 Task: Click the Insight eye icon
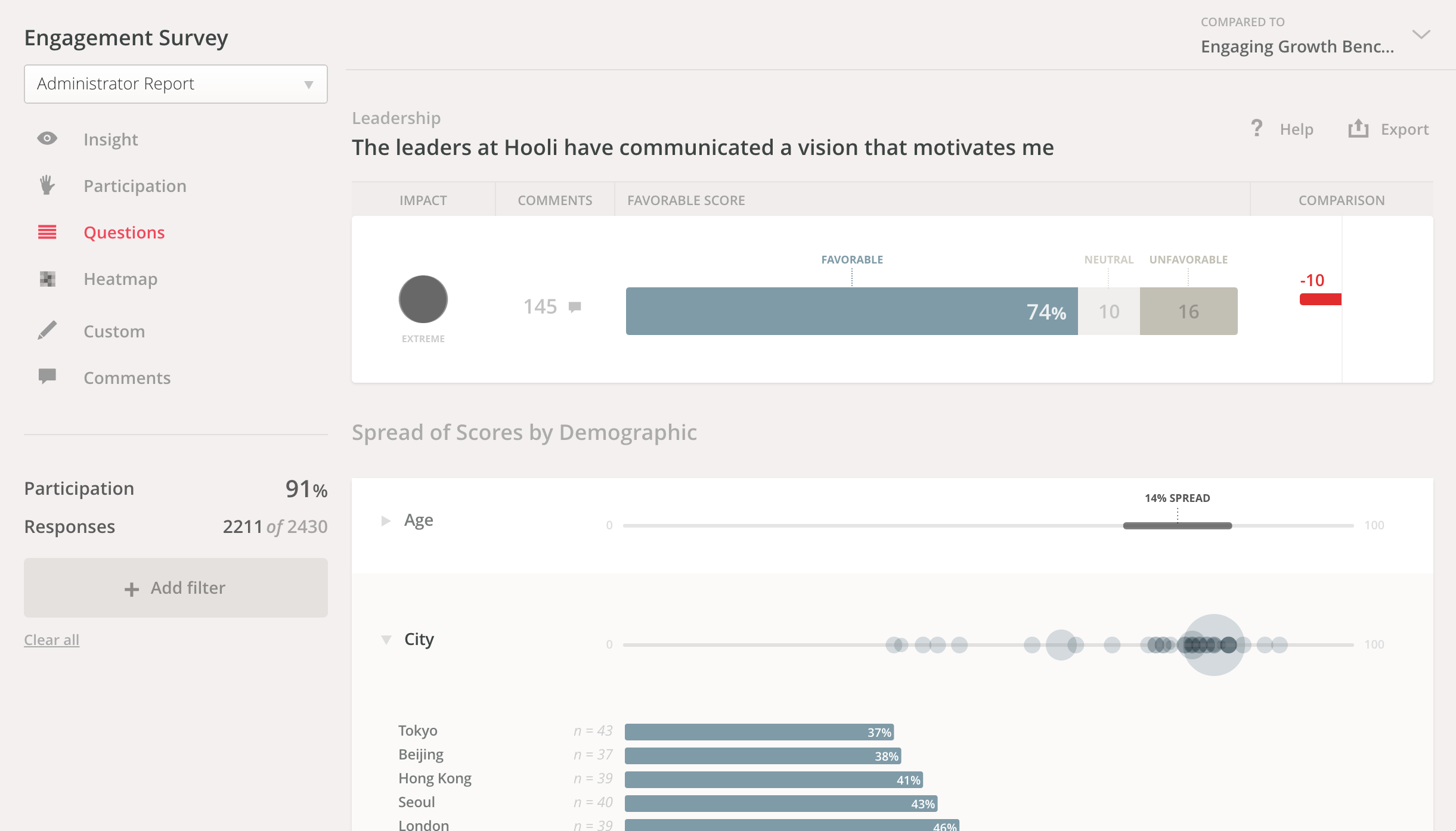(47, 138)
